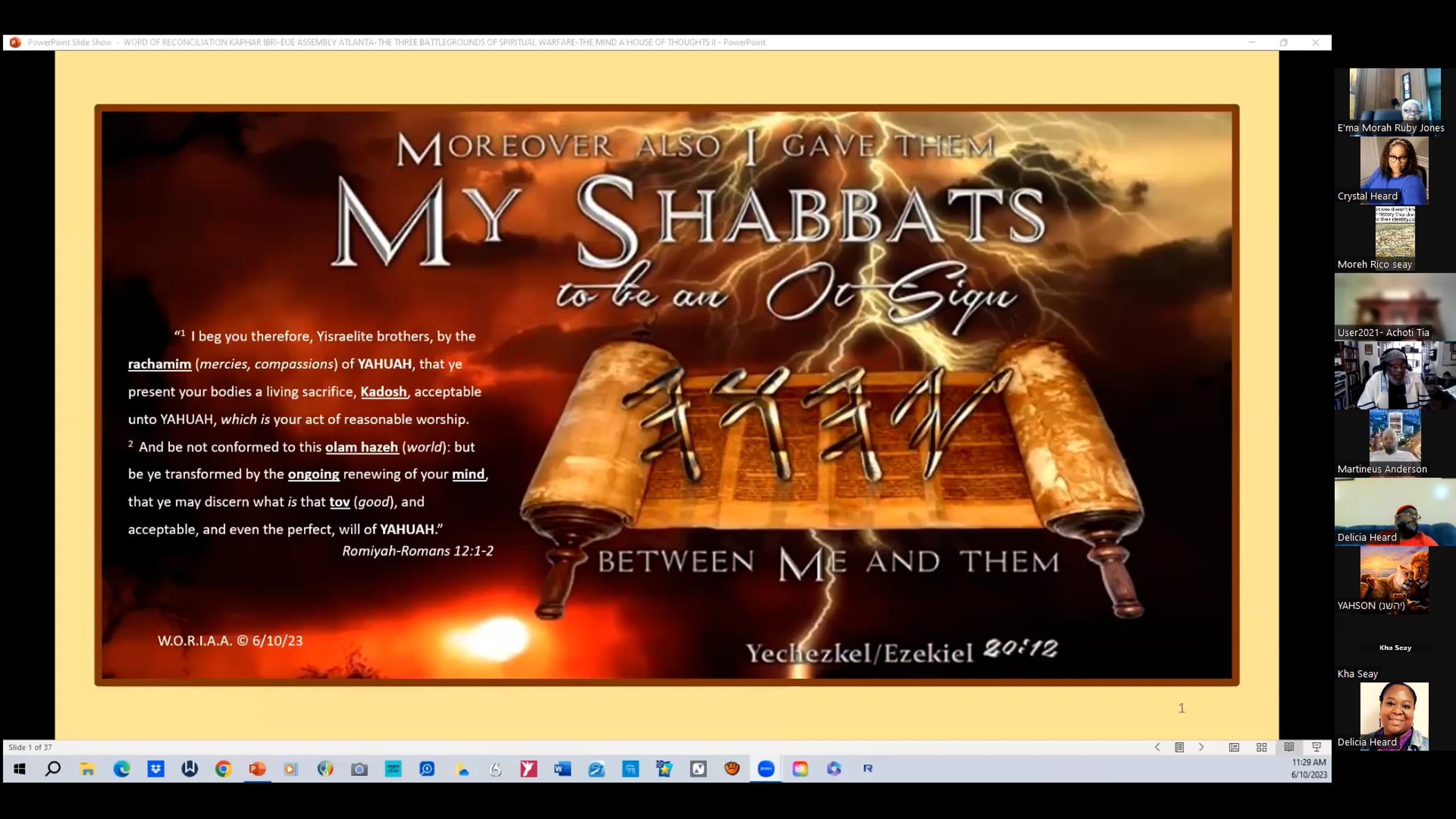The width and height of the screenshot is (1456, 819).
Task: Open the see all slides menu icon
Action: tap(1179, 747)
